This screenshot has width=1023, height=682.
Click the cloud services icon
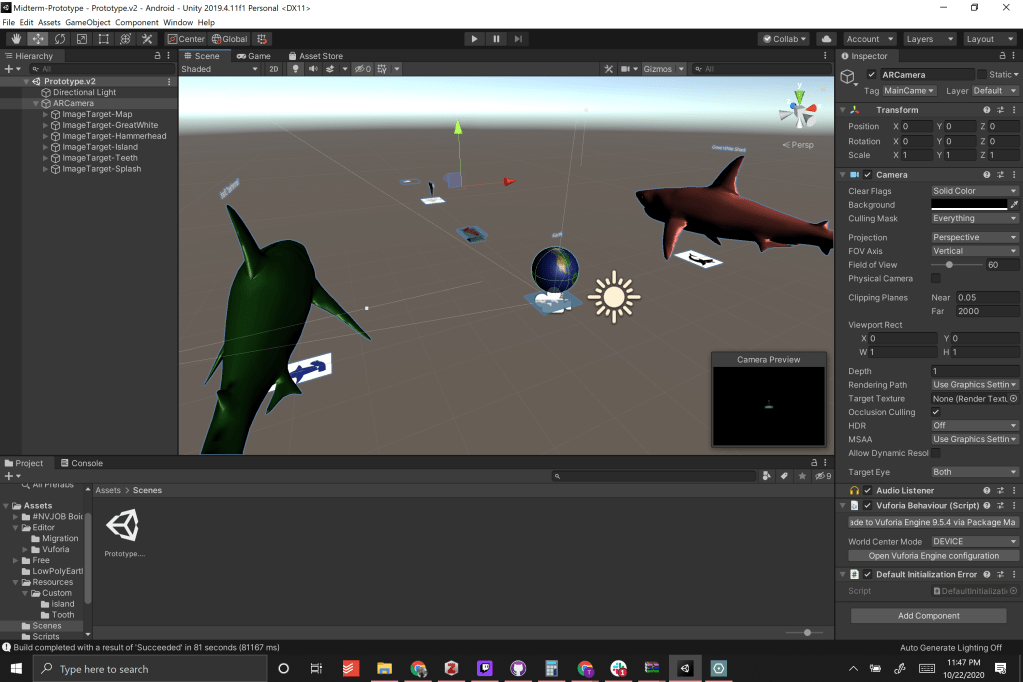(826, 39)
